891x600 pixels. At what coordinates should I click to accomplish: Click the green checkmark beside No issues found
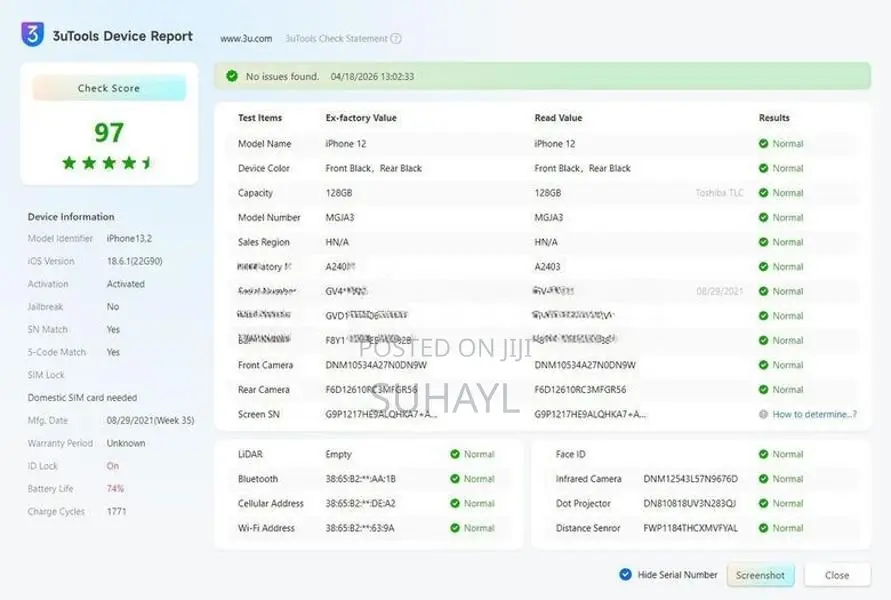point(232,76)
